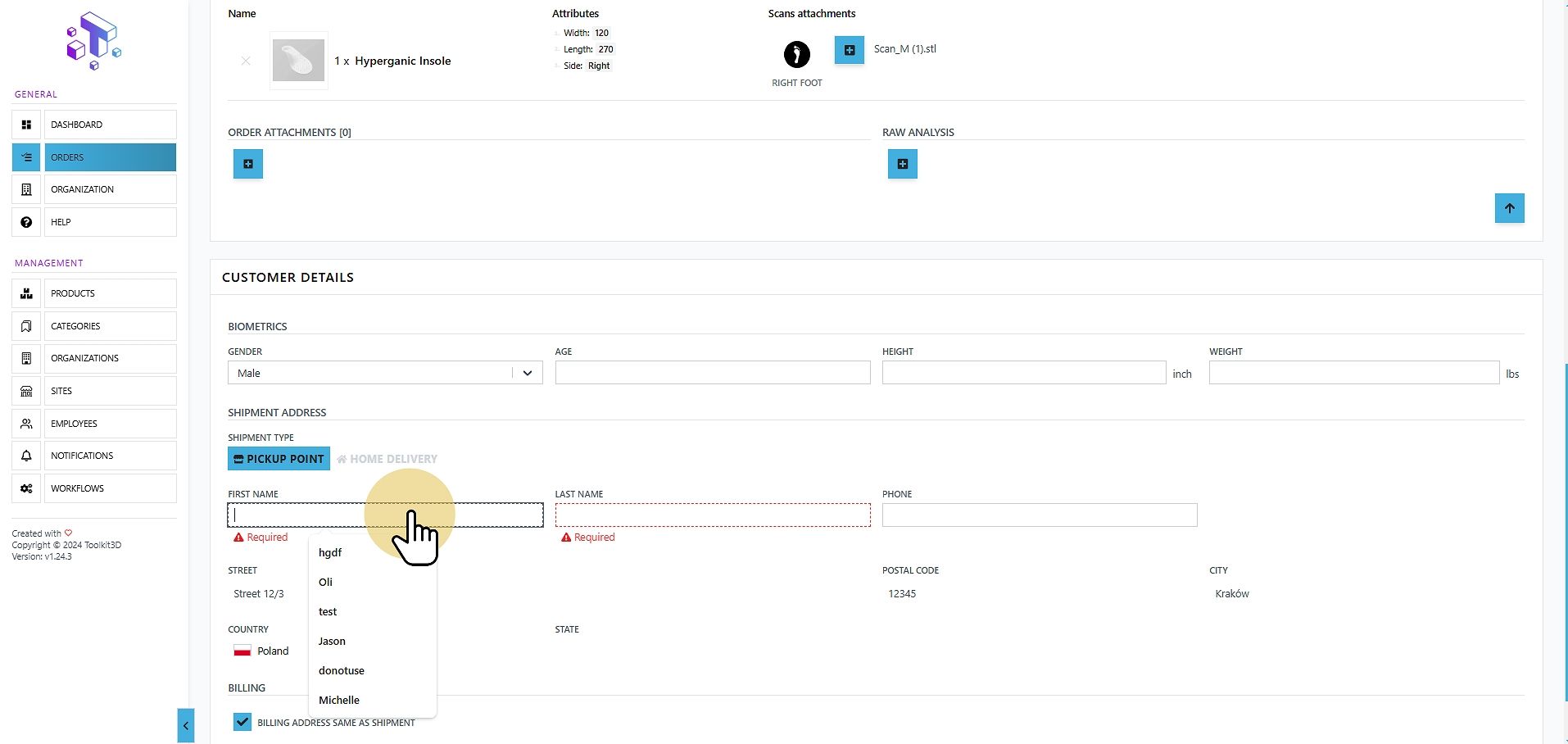Choose 'test' from name suggestions
The width and height of the screenshot is (1568, 744).
(x=372, y=611)
